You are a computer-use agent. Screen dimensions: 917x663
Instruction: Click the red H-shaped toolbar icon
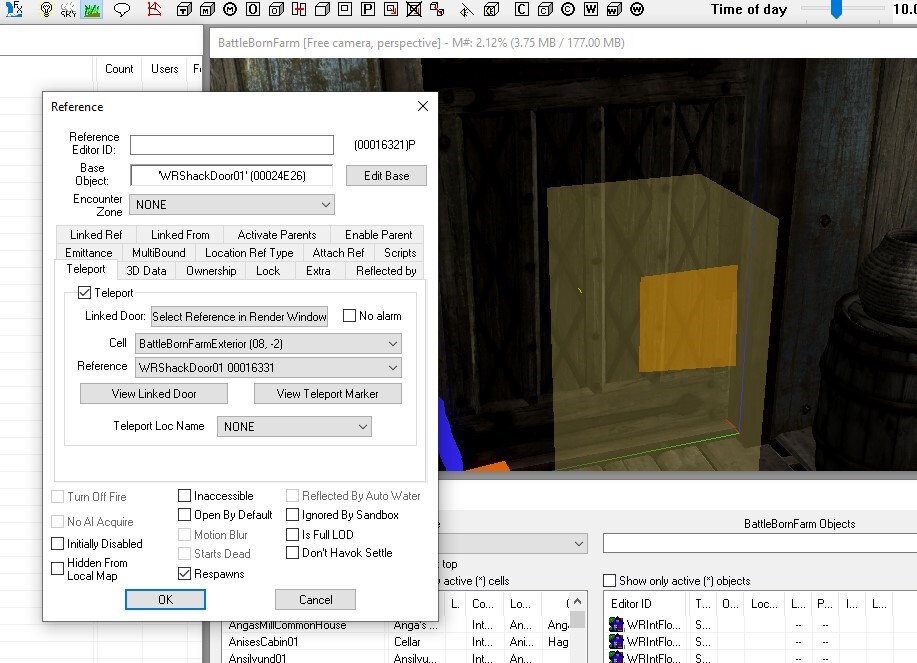point(299,9)
